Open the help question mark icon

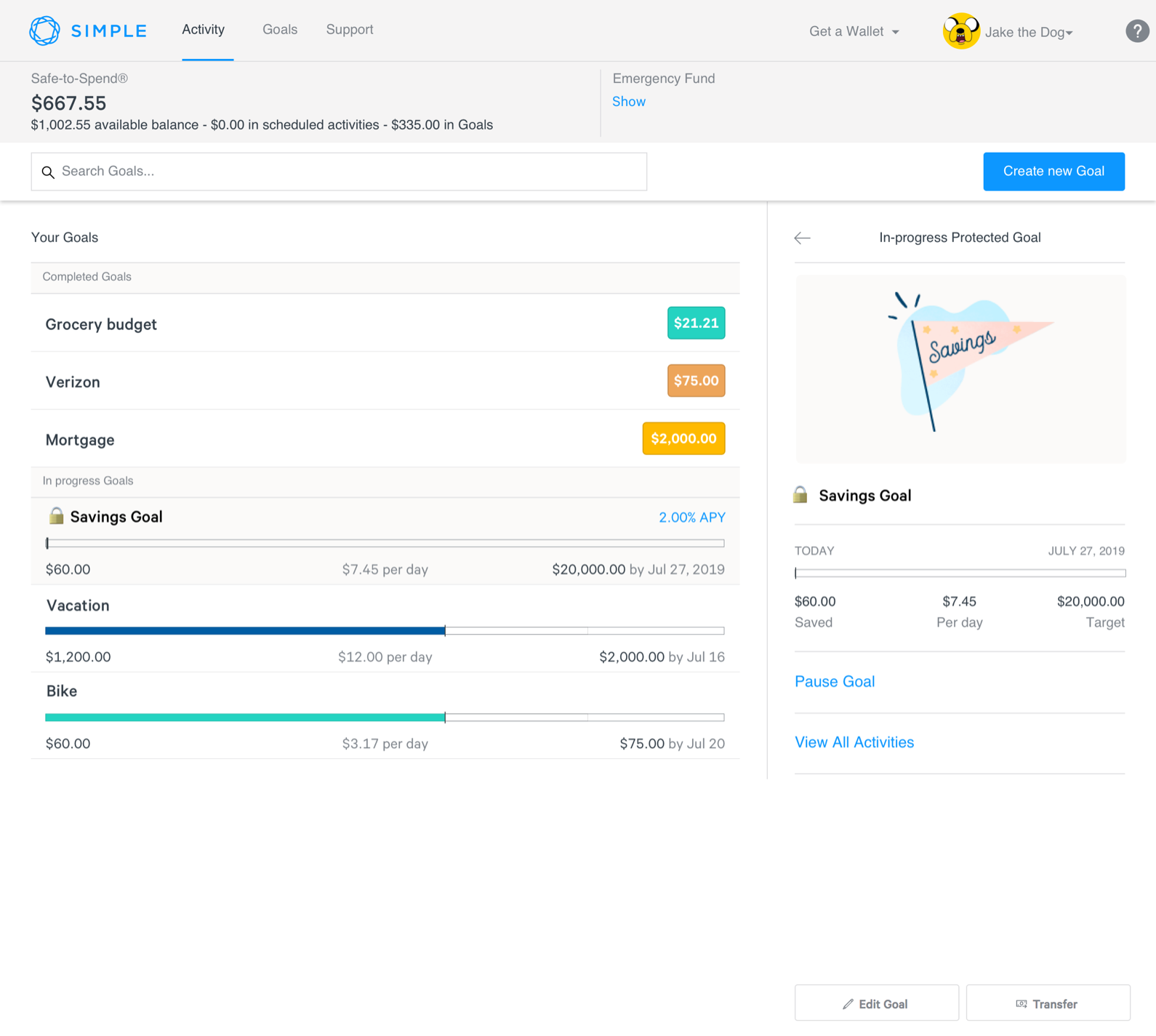tap(1136, 31)
